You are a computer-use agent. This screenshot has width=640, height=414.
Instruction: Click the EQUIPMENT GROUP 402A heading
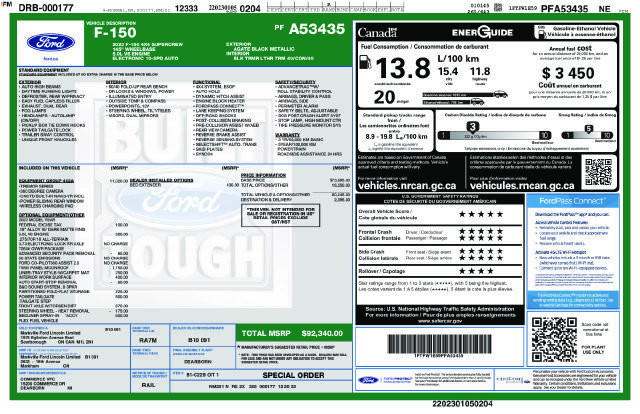[x=47, y=180]
